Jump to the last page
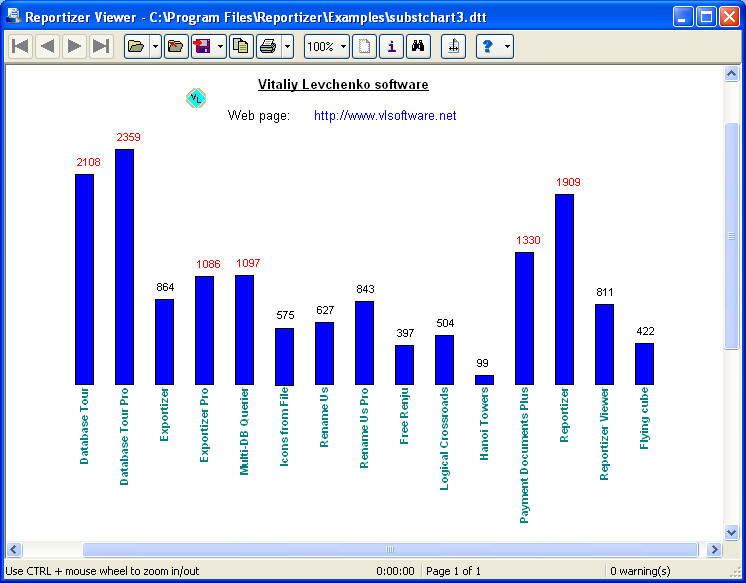 [x=101, y=47]
